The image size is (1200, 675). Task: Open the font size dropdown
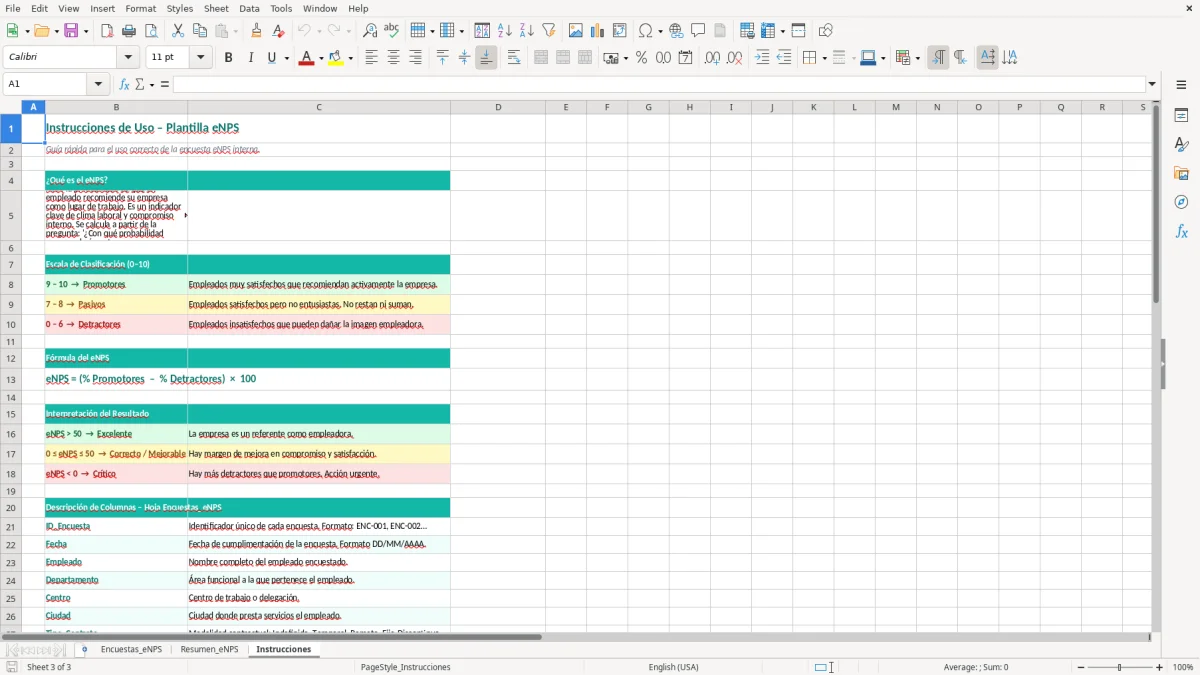click(201, 58)
